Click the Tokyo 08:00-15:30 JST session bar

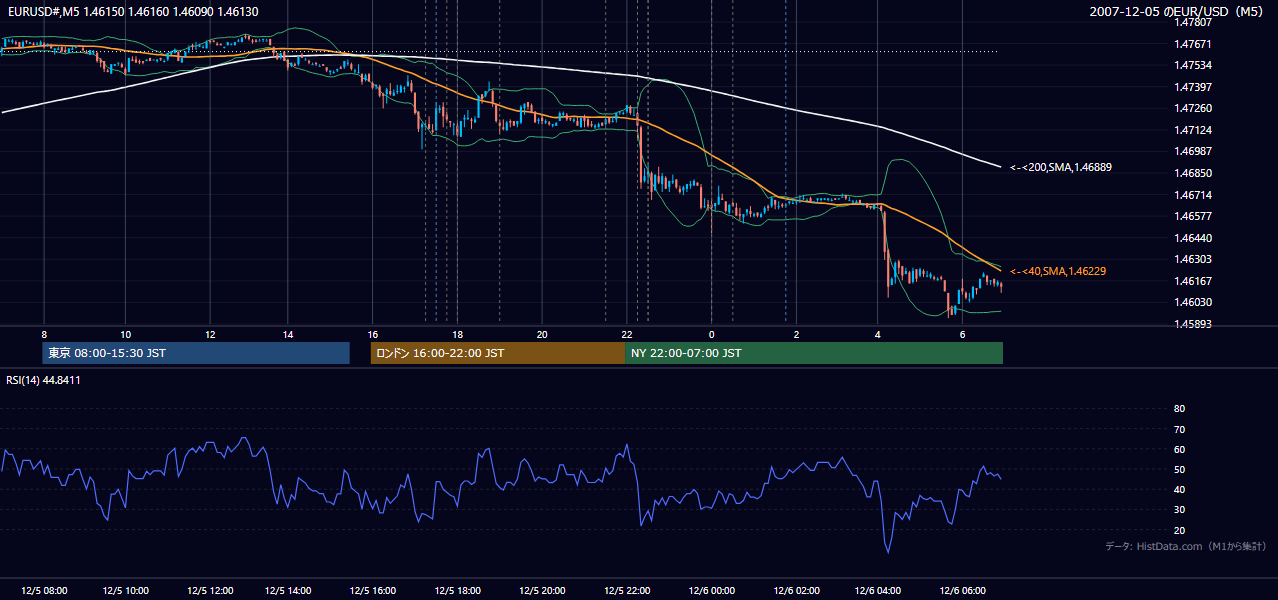[x=196, y=353]
